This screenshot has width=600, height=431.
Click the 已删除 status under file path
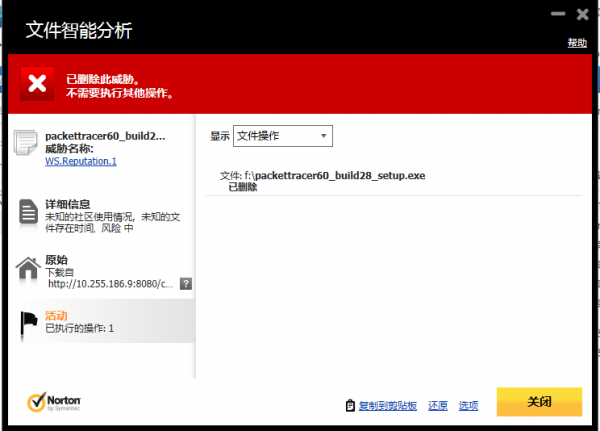[x=243, y=187]
